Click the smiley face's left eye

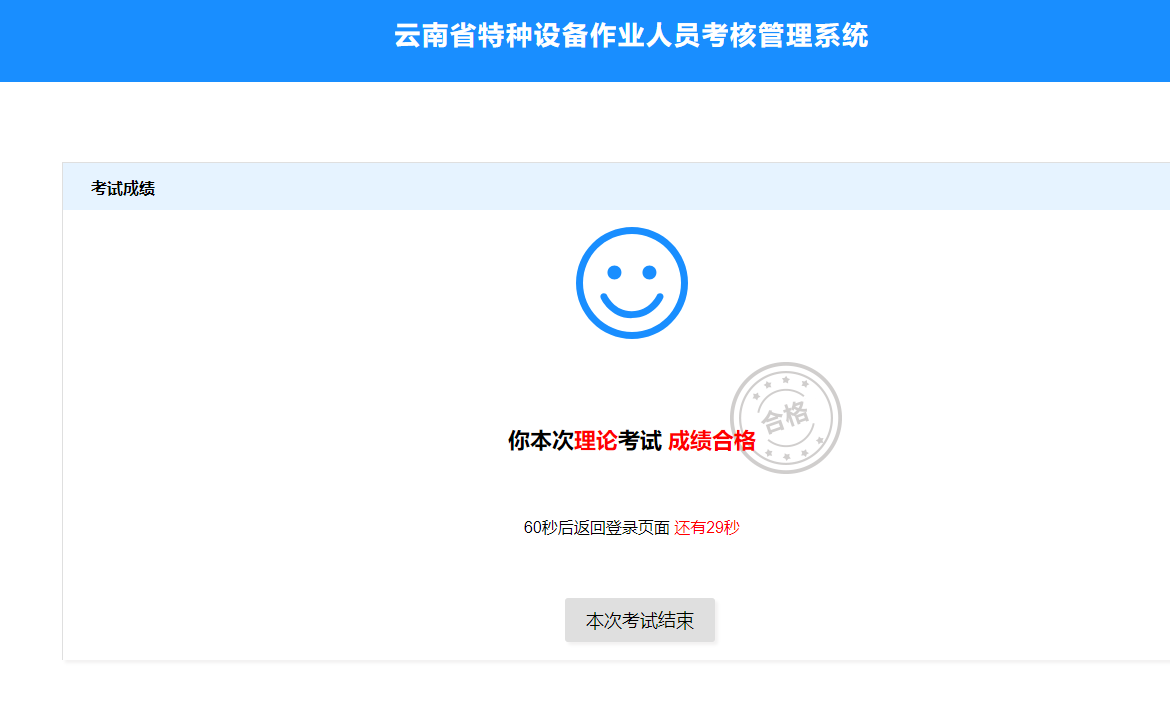[x=614, y=272]
